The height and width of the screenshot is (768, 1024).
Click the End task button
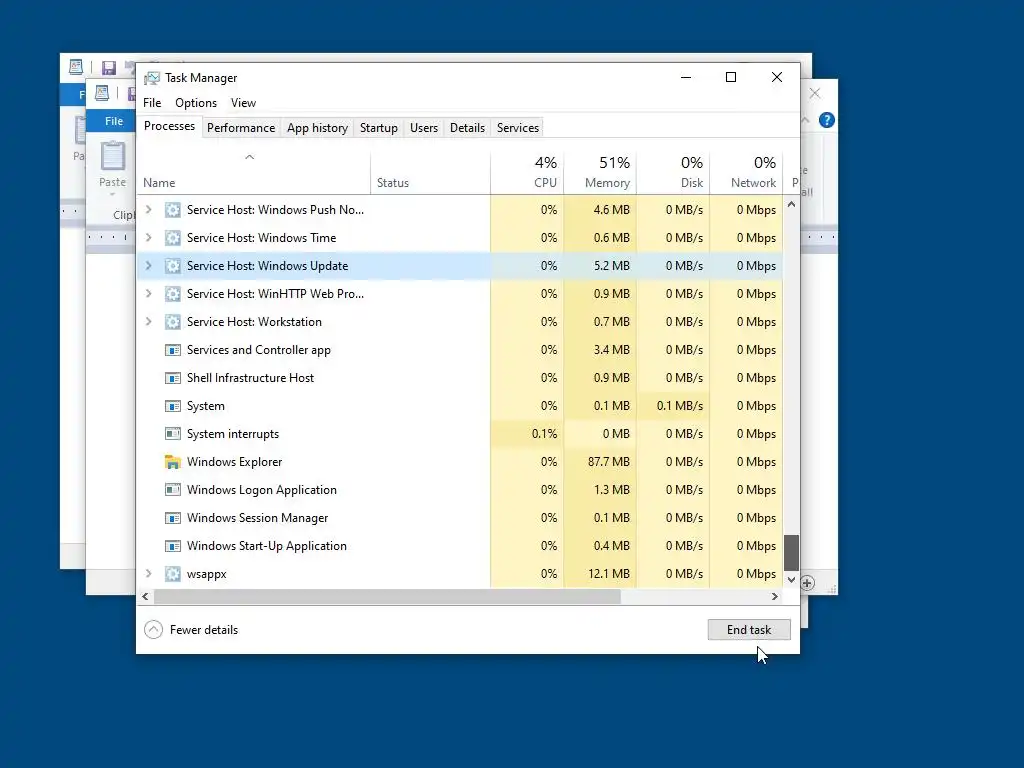click(749, 630)
